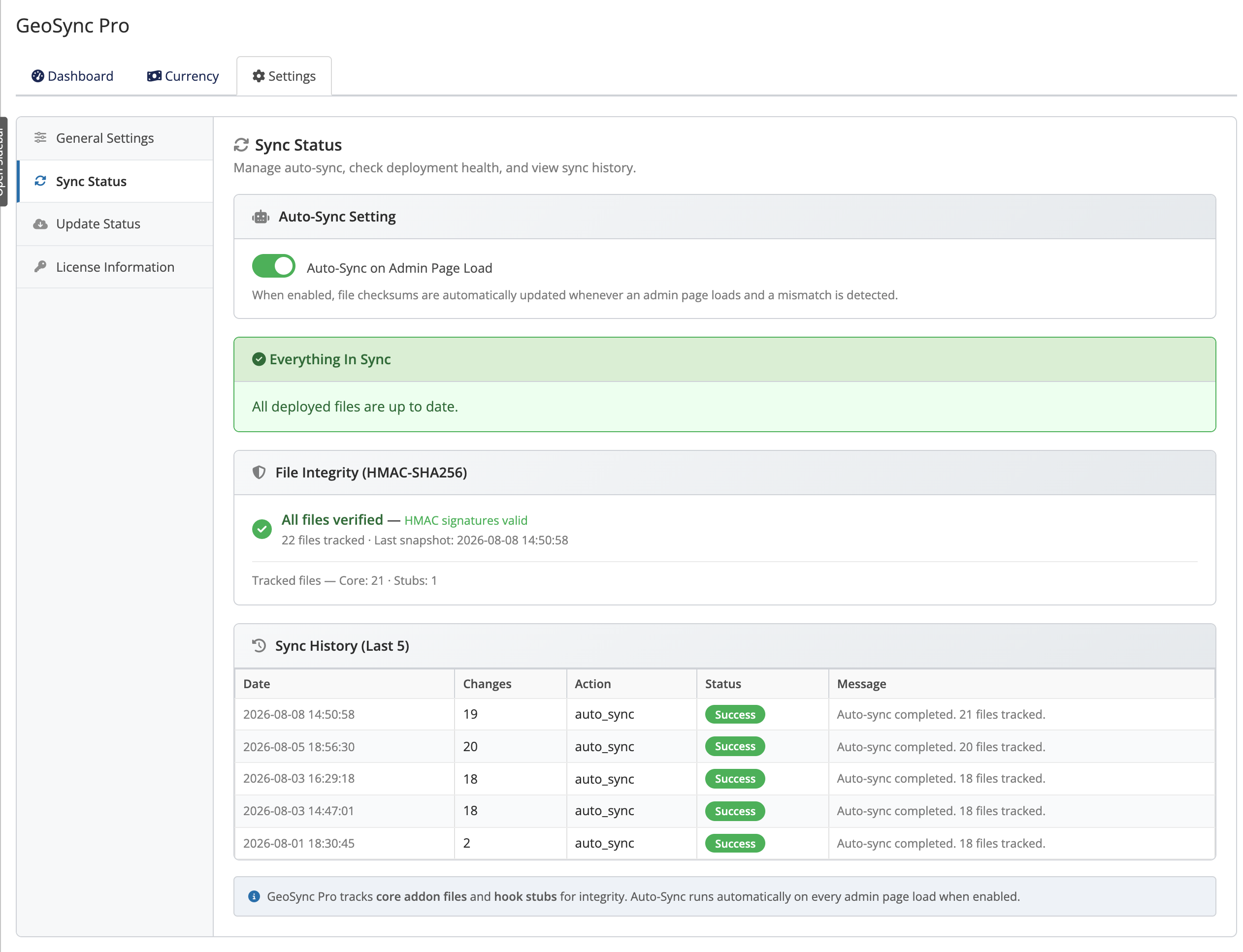Click changes value 19

tap(470, 714)
